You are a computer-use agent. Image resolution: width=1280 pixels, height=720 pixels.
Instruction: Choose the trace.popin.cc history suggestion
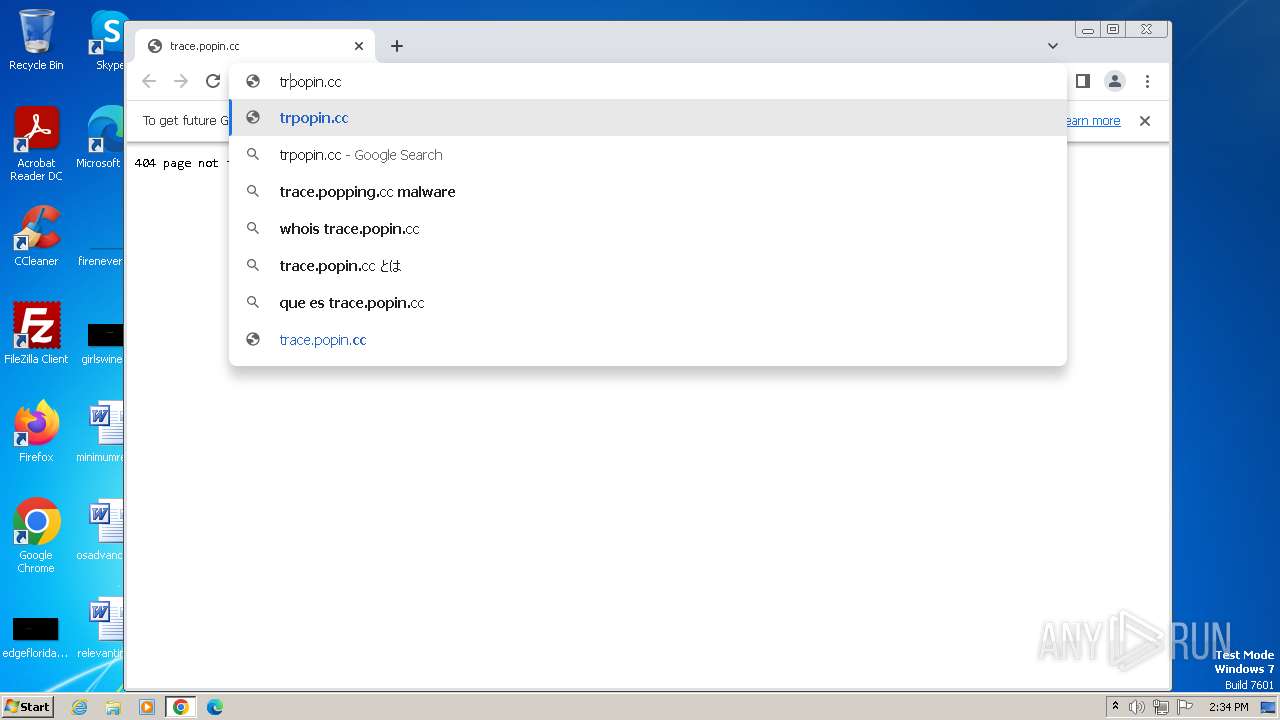click(648, 340)
